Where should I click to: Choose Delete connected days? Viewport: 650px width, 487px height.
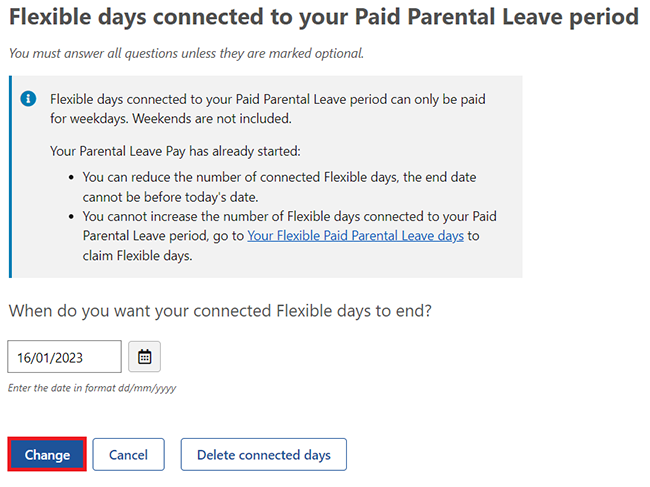(x=264, y=454)
